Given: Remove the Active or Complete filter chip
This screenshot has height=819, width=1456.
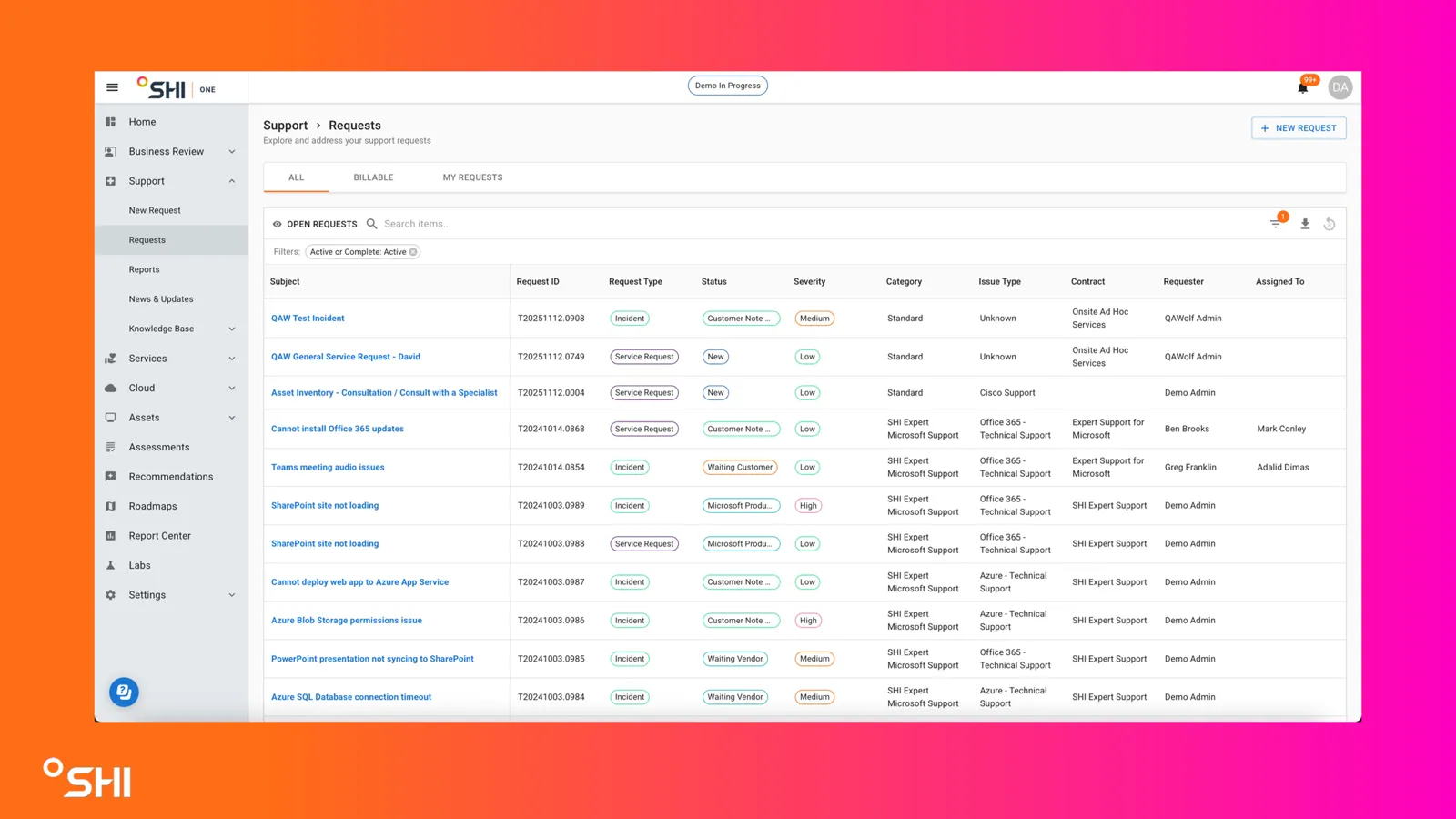Looking at the screenshot, I should [413, 252].
